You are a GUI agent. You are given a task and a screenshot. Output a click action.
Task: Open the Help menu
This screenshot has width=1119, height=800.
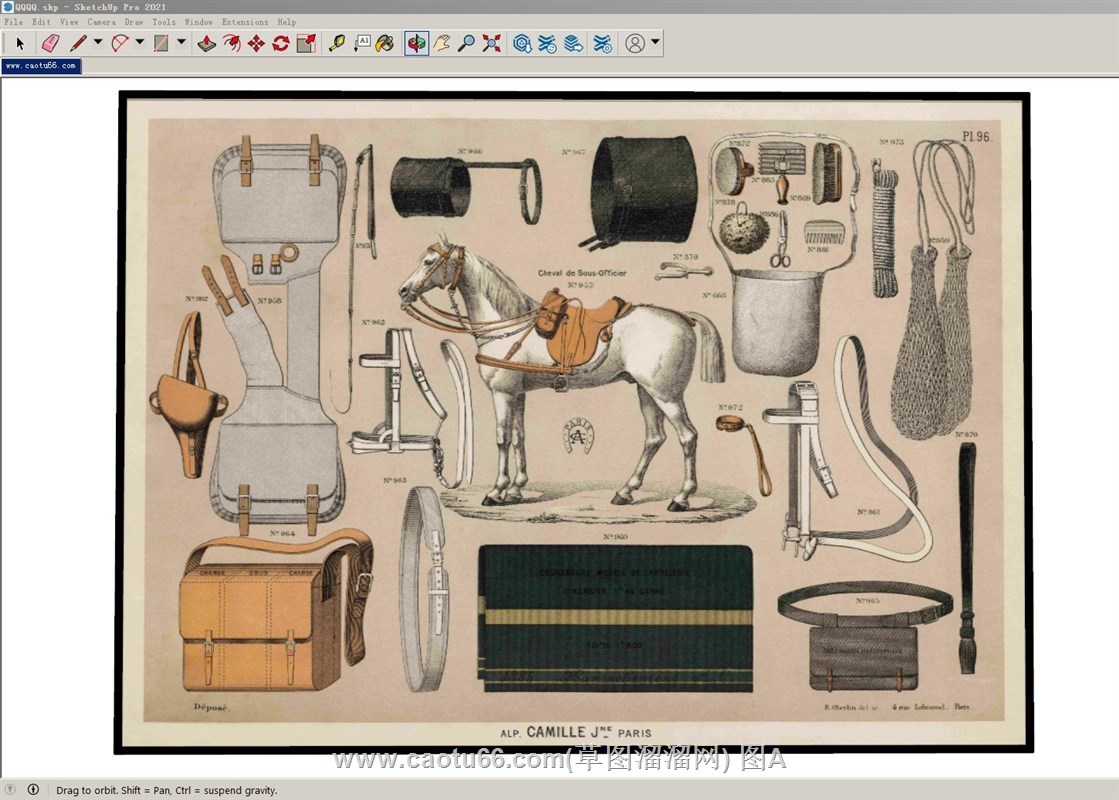pos(287,22)
